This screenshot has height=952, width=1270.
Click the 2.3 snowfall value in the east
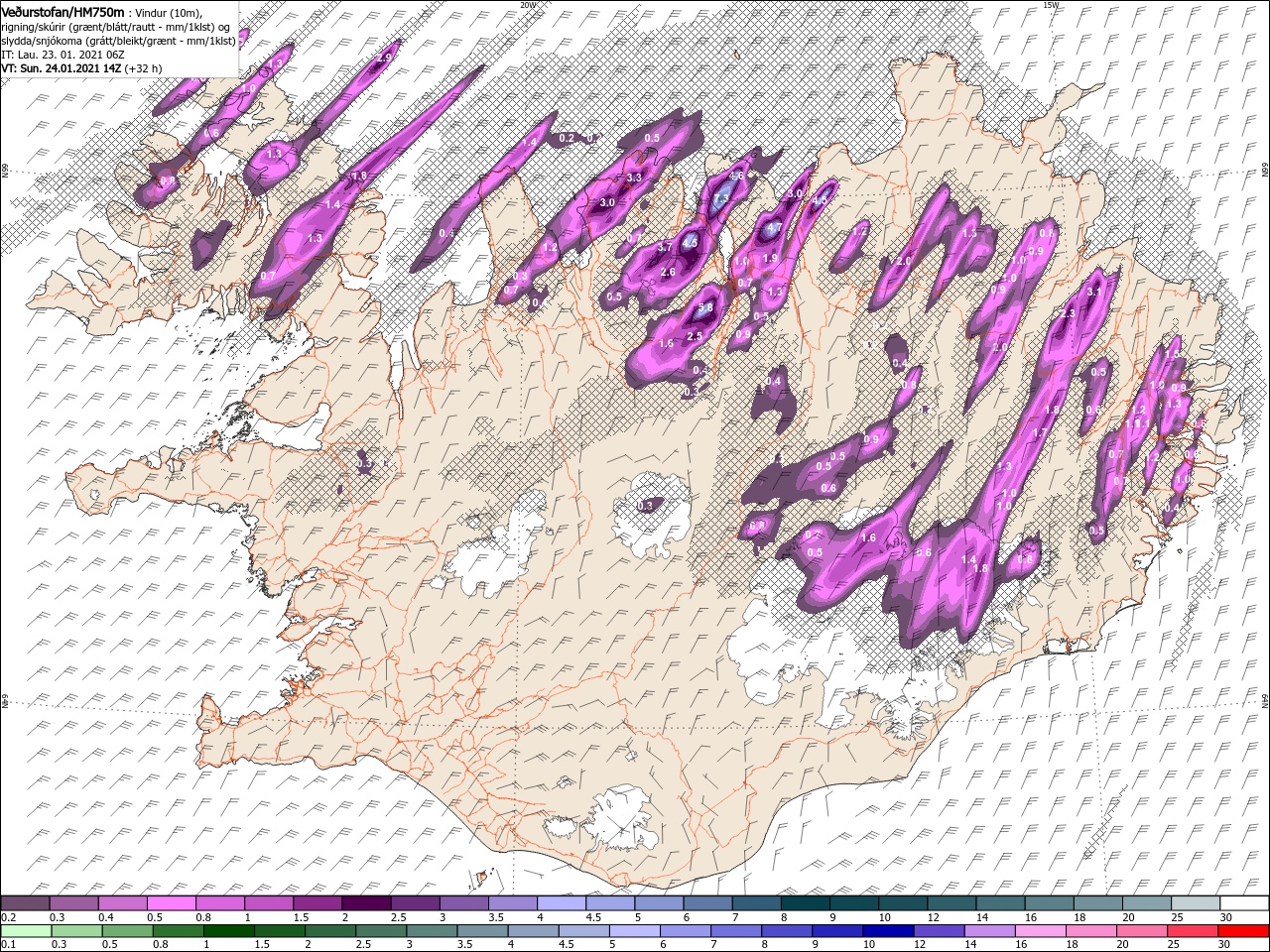coord(1068,313)
